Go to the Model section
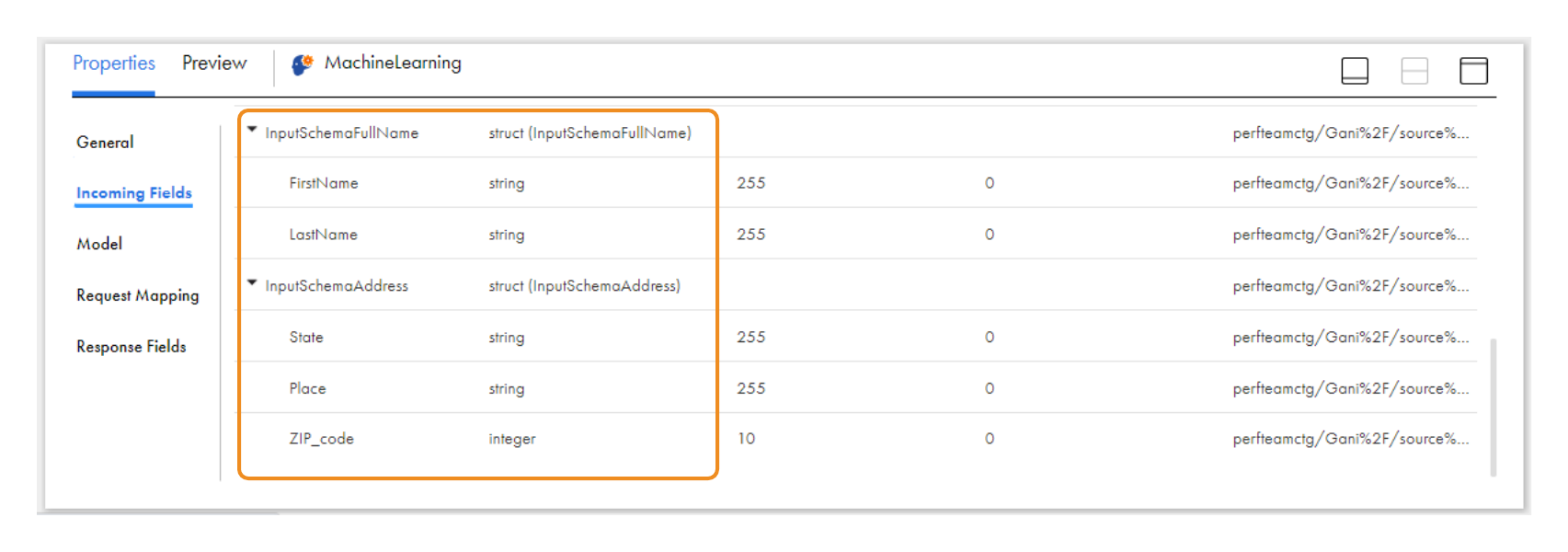Viewport: 1568px width, 552px height. coord(99,244)
